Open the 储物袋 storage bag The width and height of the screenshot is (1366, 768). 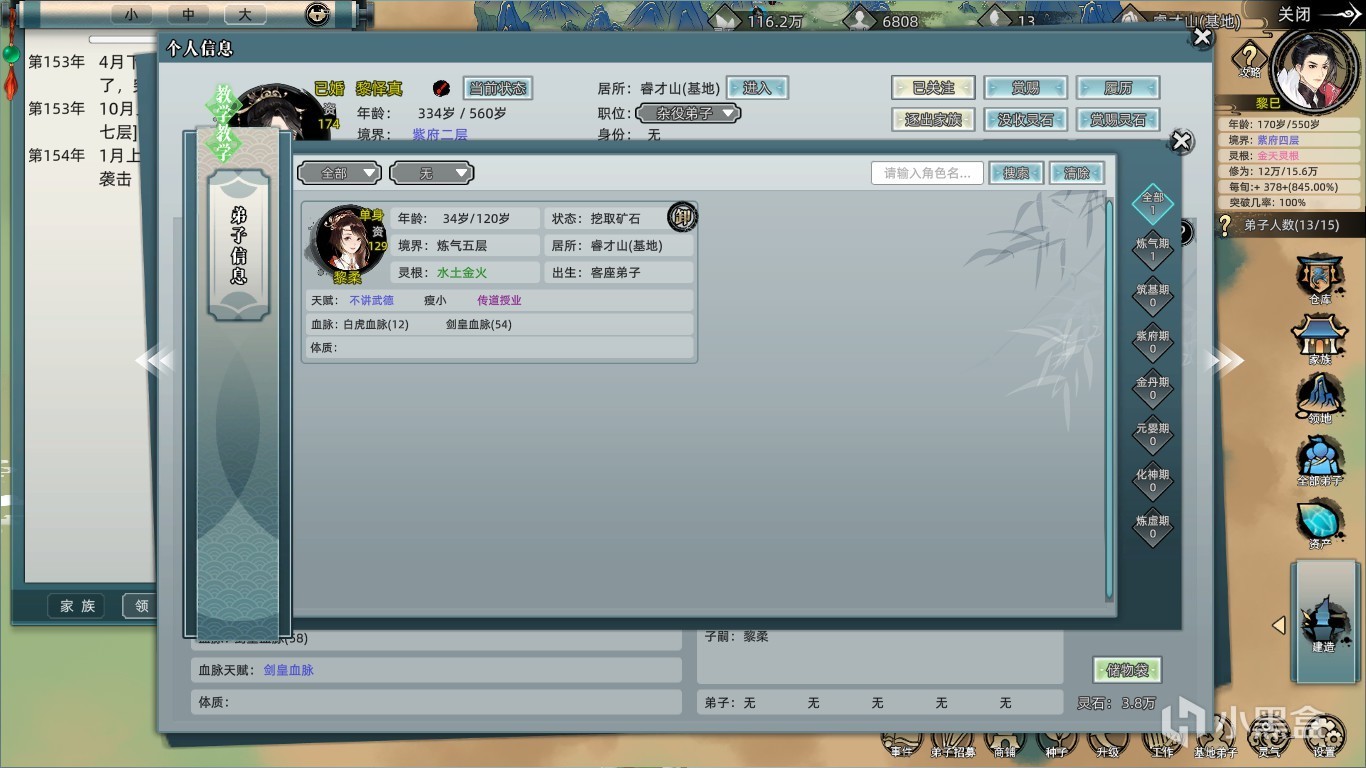(x=1127, y=670)
